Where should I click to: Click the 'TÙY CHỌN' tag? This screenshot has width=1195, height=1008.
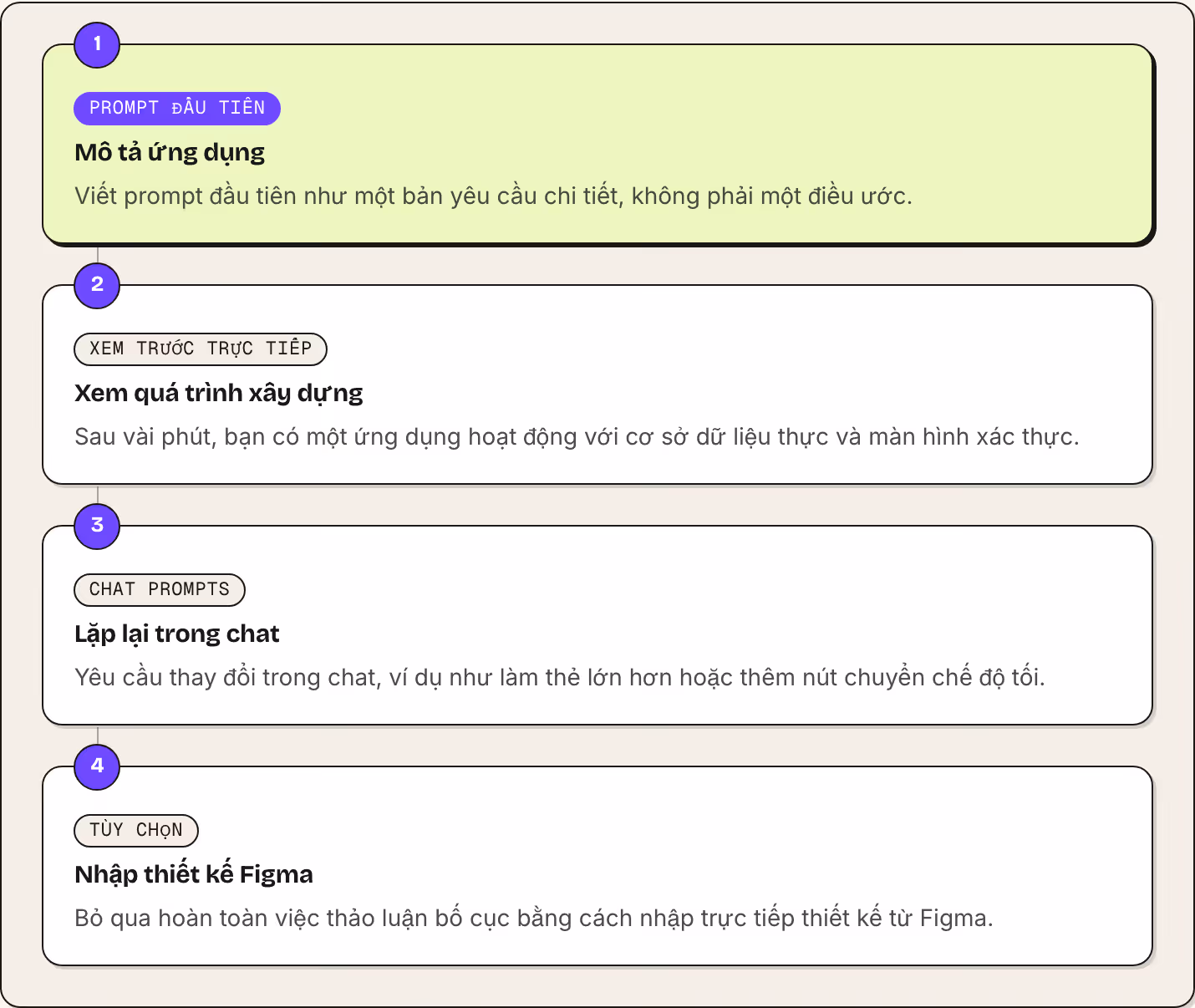(x=136, y=831)
